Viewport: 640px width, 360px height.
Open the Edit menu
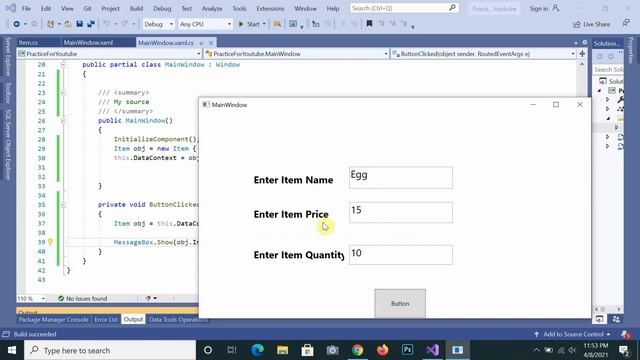click(x=46, y=8)
